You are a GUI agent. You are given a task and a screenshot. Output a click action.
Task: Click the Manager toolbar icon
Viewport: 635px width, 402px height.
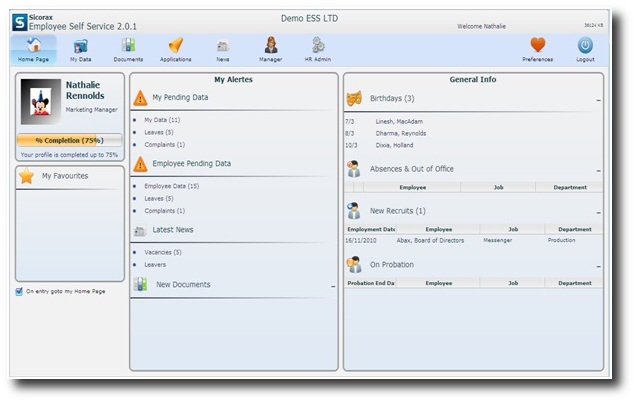point(270,46)
